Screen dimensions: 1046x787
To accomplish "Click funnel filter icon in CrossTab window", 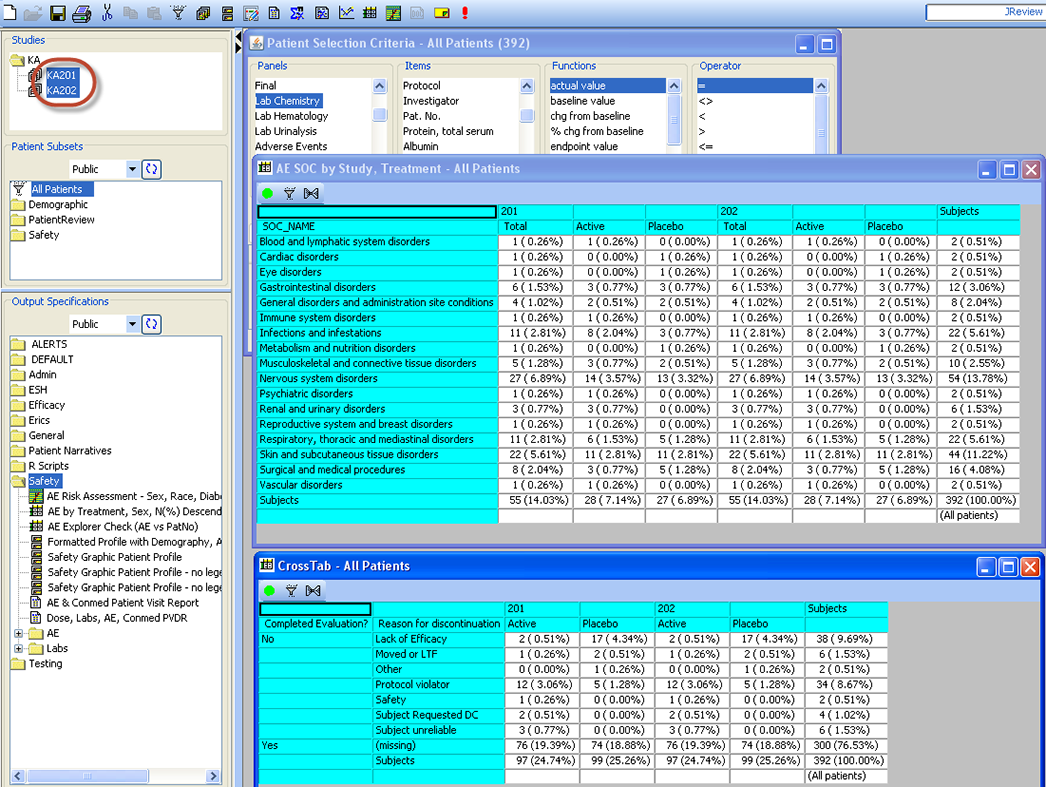I will click(291, 590).
